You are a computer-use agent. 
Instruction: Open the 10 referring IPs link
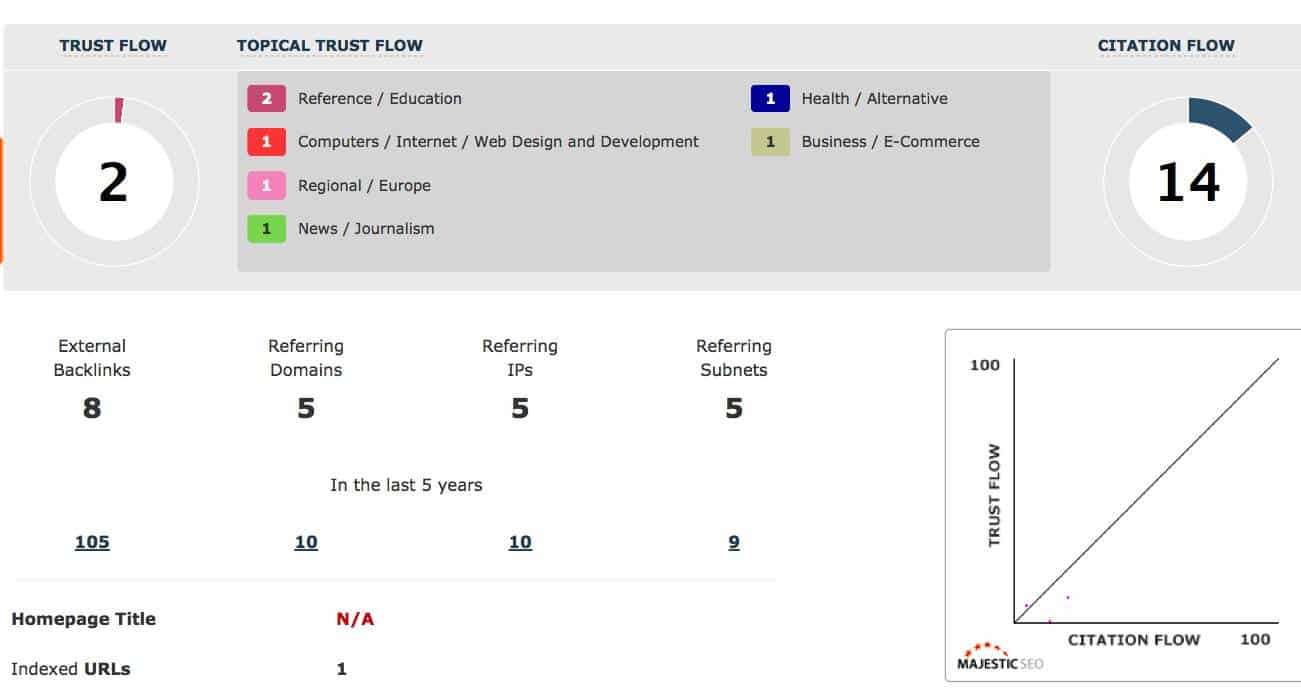point(520,542)
